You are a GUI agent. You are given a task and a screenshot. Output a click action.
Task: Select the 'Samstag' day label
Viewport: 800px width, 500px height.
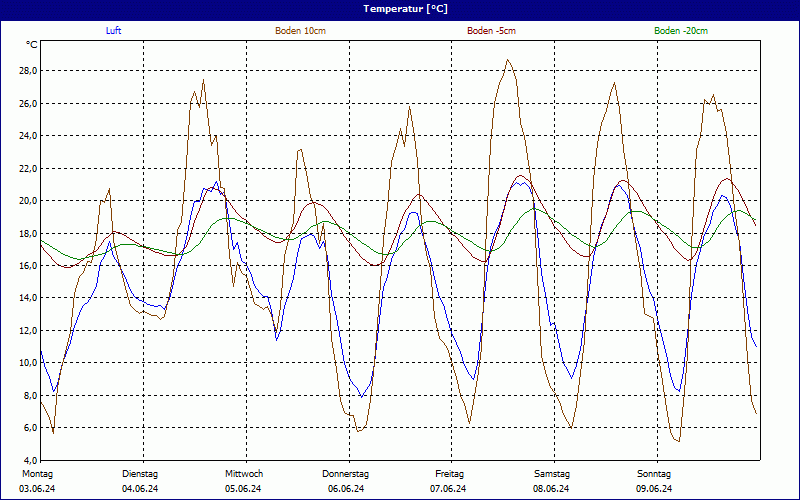click(552, 473)
